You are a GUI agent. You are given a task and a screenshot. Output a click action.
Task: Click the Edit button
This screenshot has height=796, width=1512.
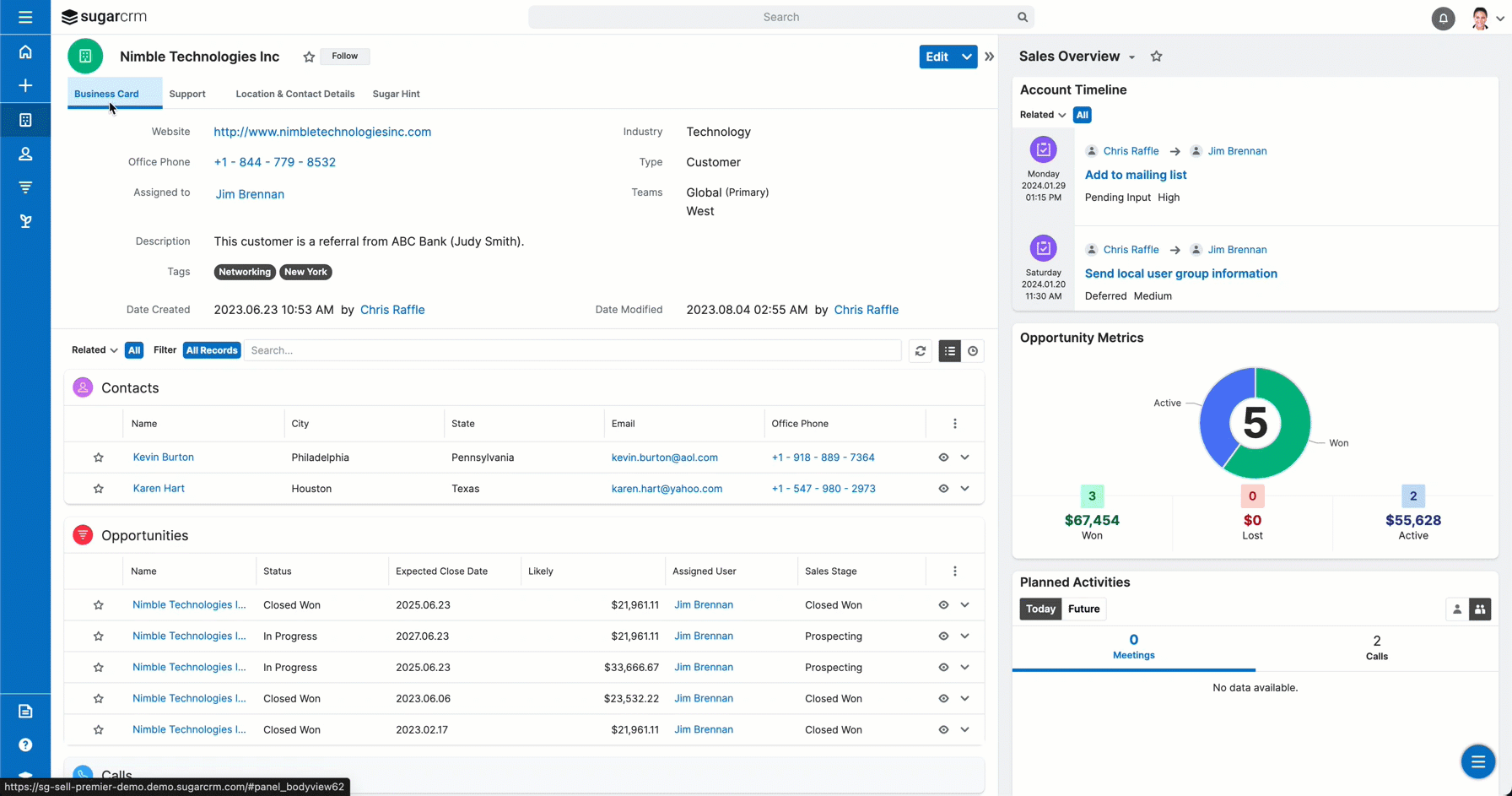pyautogui.click(x=937, y=57)
